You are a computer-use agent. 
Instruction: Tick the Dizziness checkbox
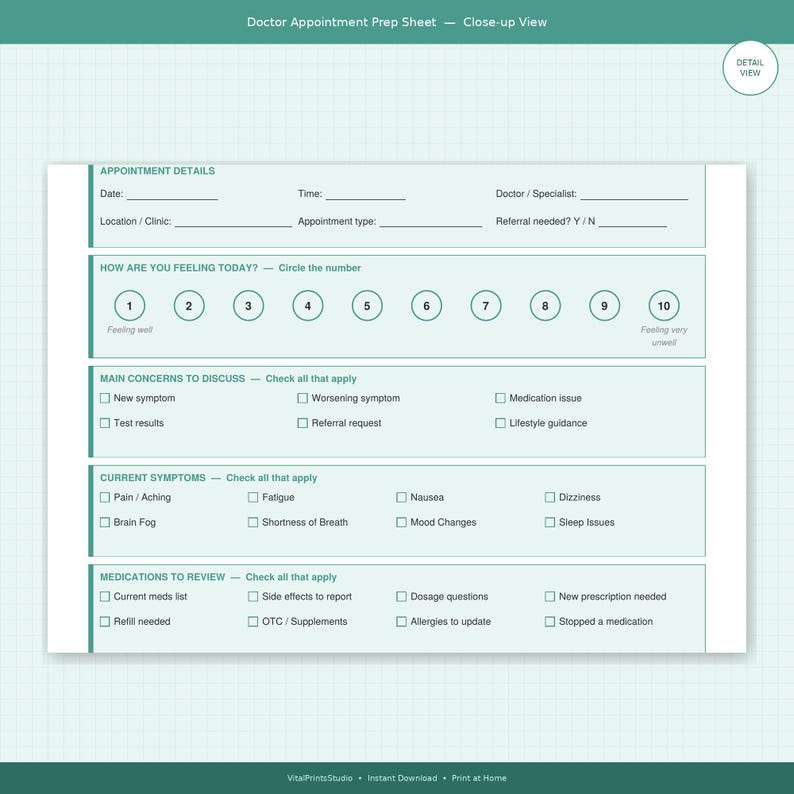(550, 497)
